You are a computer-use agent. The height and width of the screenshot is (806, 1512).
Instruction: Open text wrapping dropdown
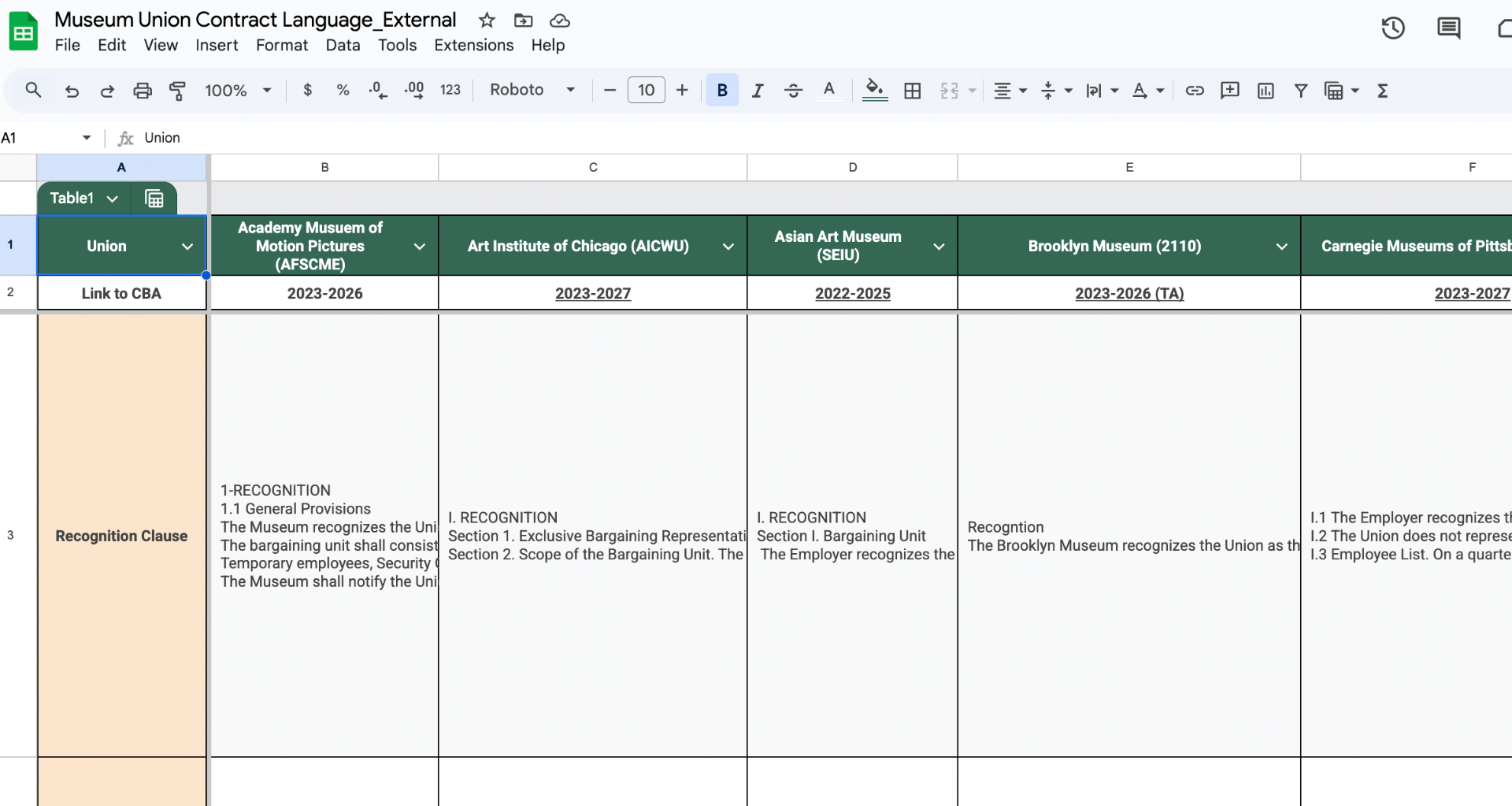coord(1102,91)
